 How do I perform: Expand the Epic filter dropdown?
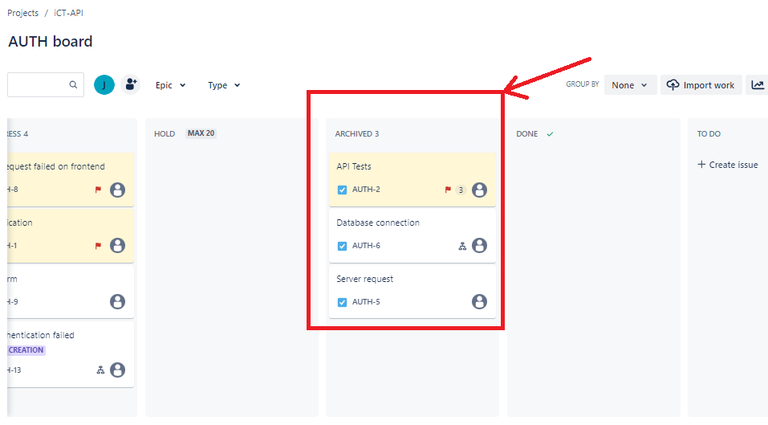(170, 85)
